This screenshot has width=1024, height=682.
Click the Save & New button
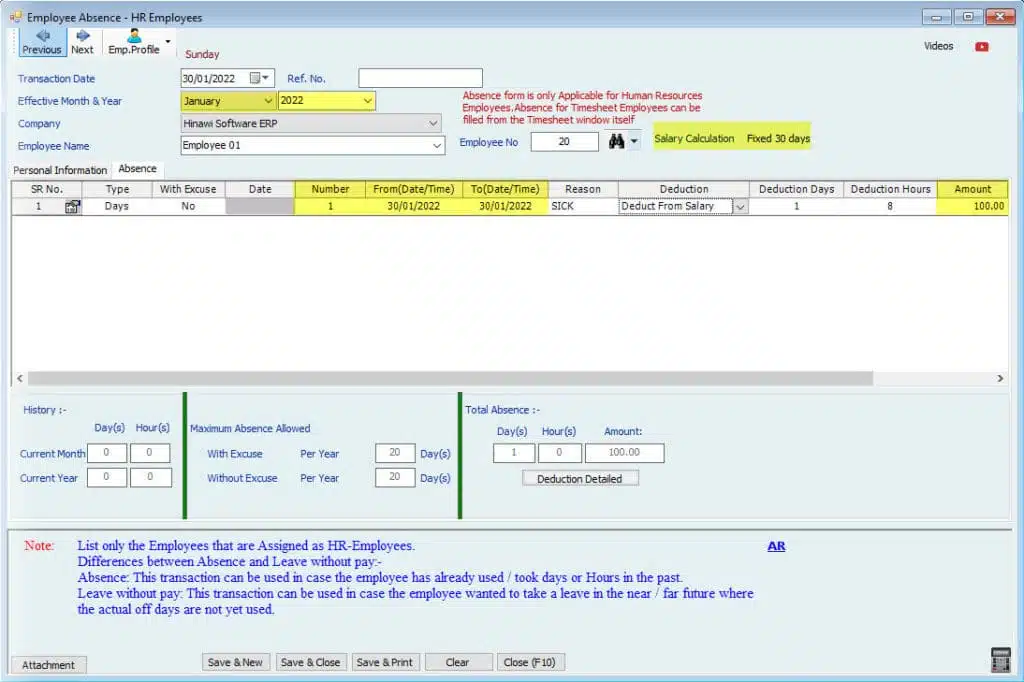point(235,662)
